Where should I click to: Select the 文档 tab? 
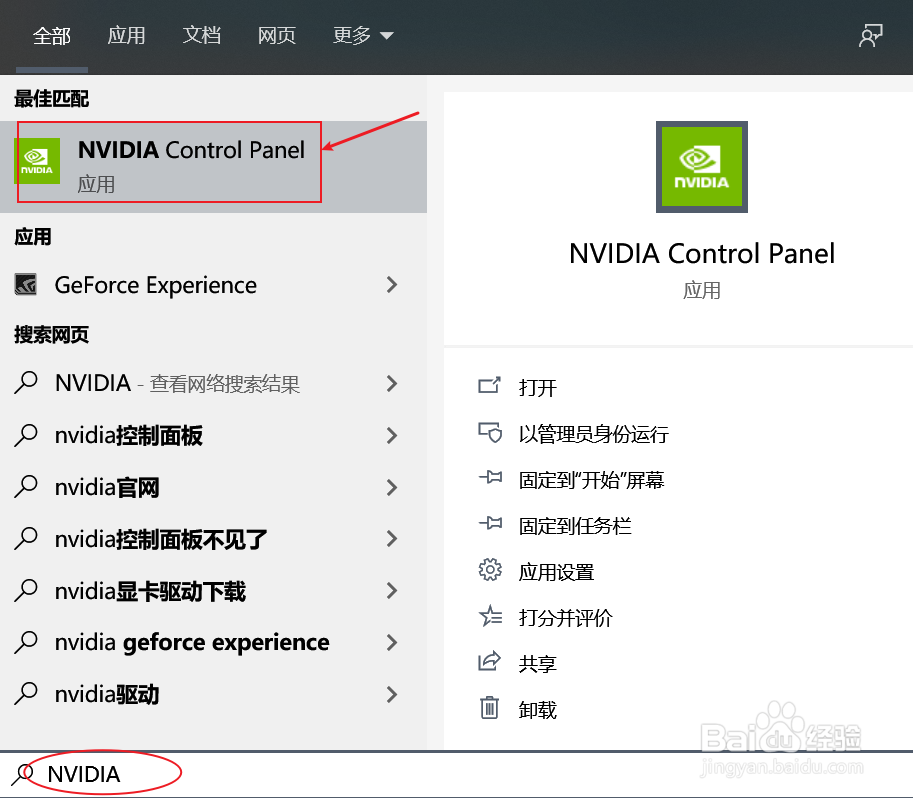(x=201, y=36)
